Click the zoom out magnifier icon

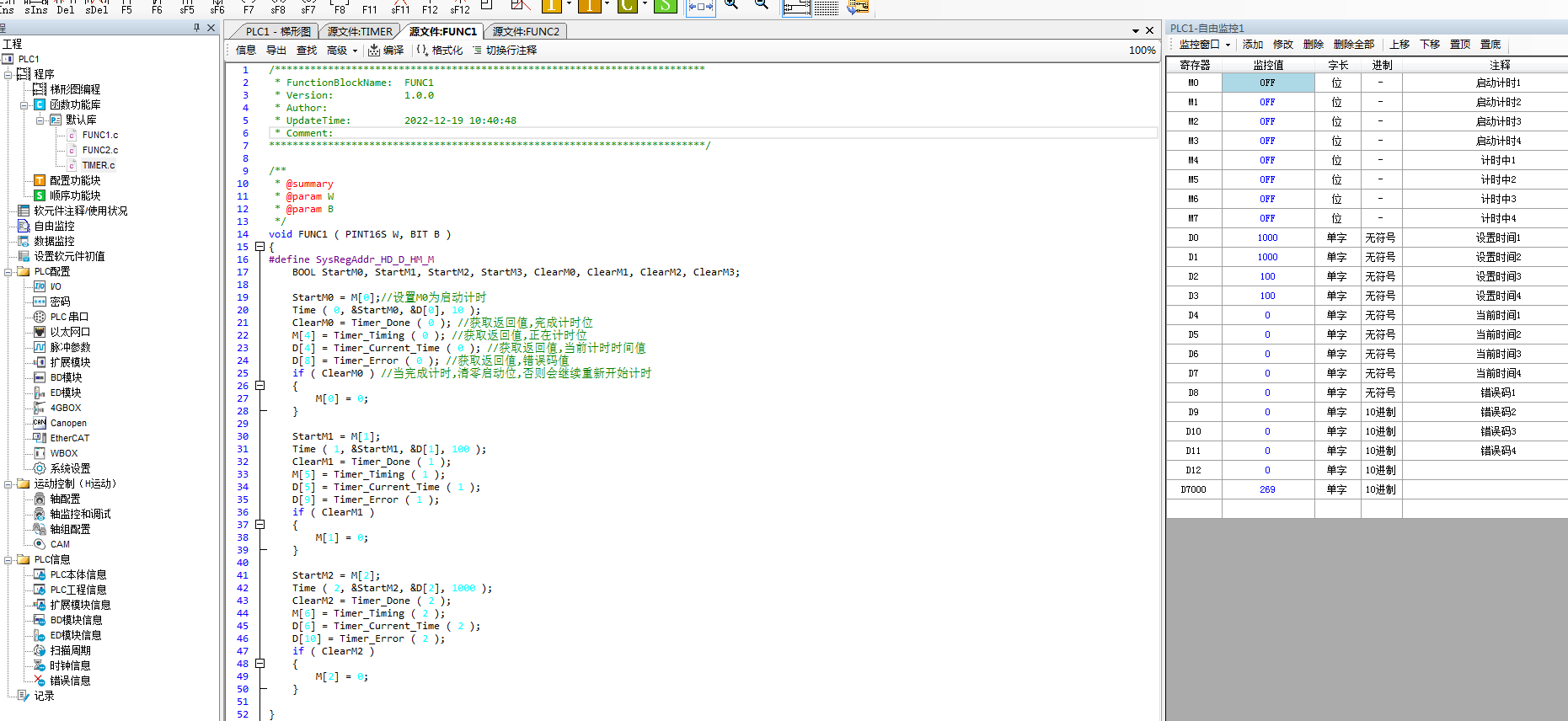click(761, 5)
